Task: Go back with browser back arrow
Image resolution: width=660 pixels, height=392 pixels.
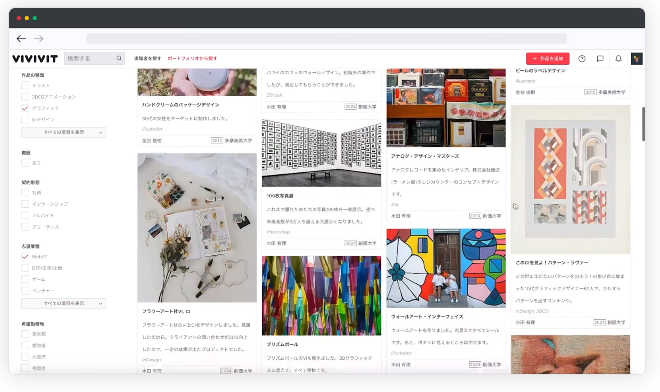Action: 21,39
